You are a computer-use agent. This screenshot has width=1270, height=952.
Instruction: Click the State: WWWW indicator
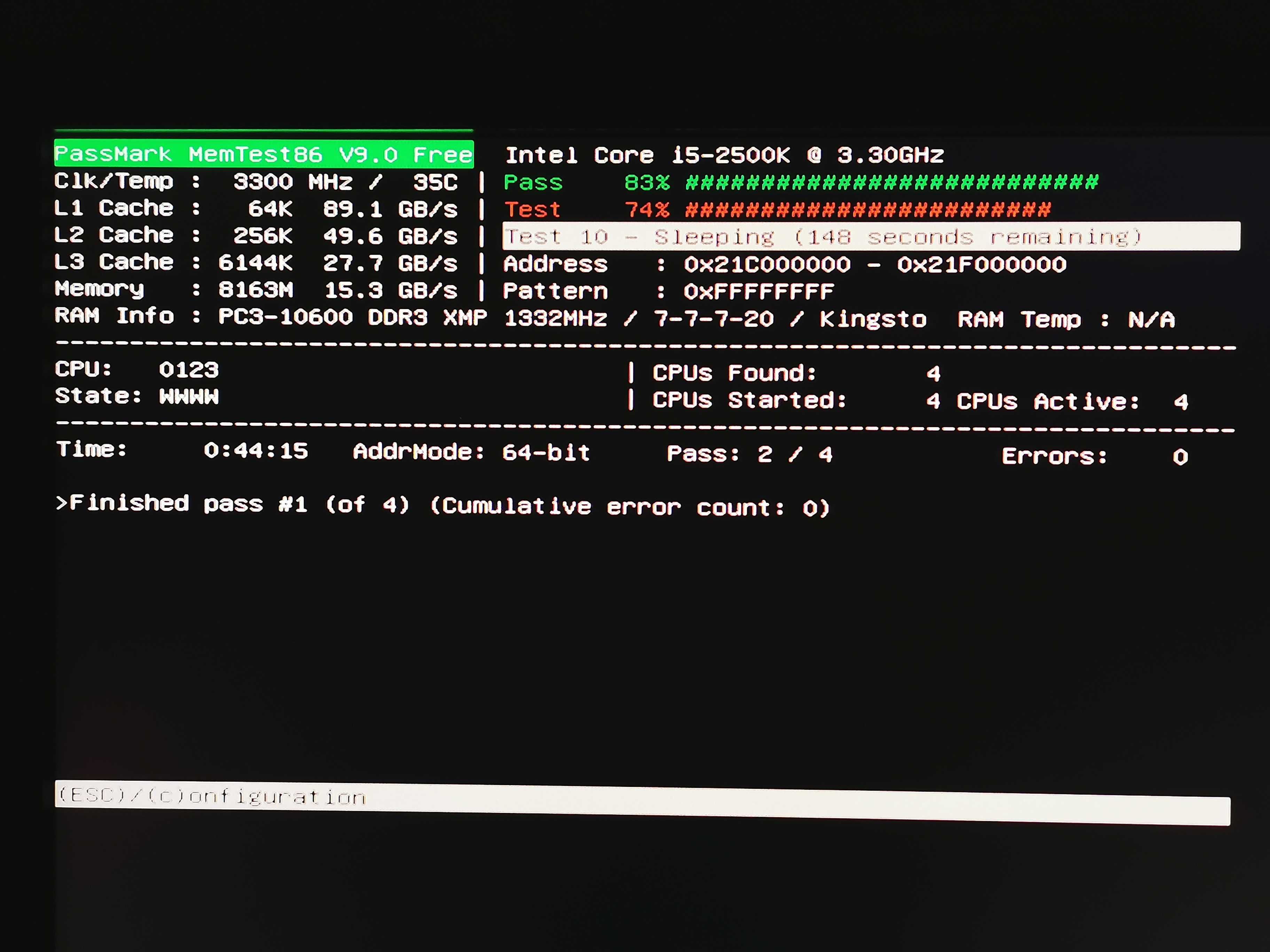click(137, 396)
